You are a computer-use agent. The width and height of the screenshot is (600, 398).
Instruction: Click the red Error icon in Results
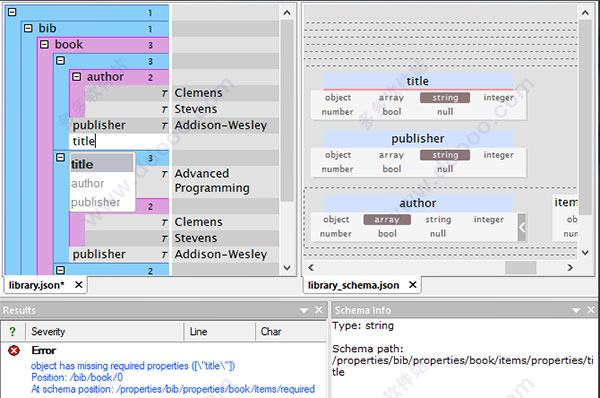point(14,350)
